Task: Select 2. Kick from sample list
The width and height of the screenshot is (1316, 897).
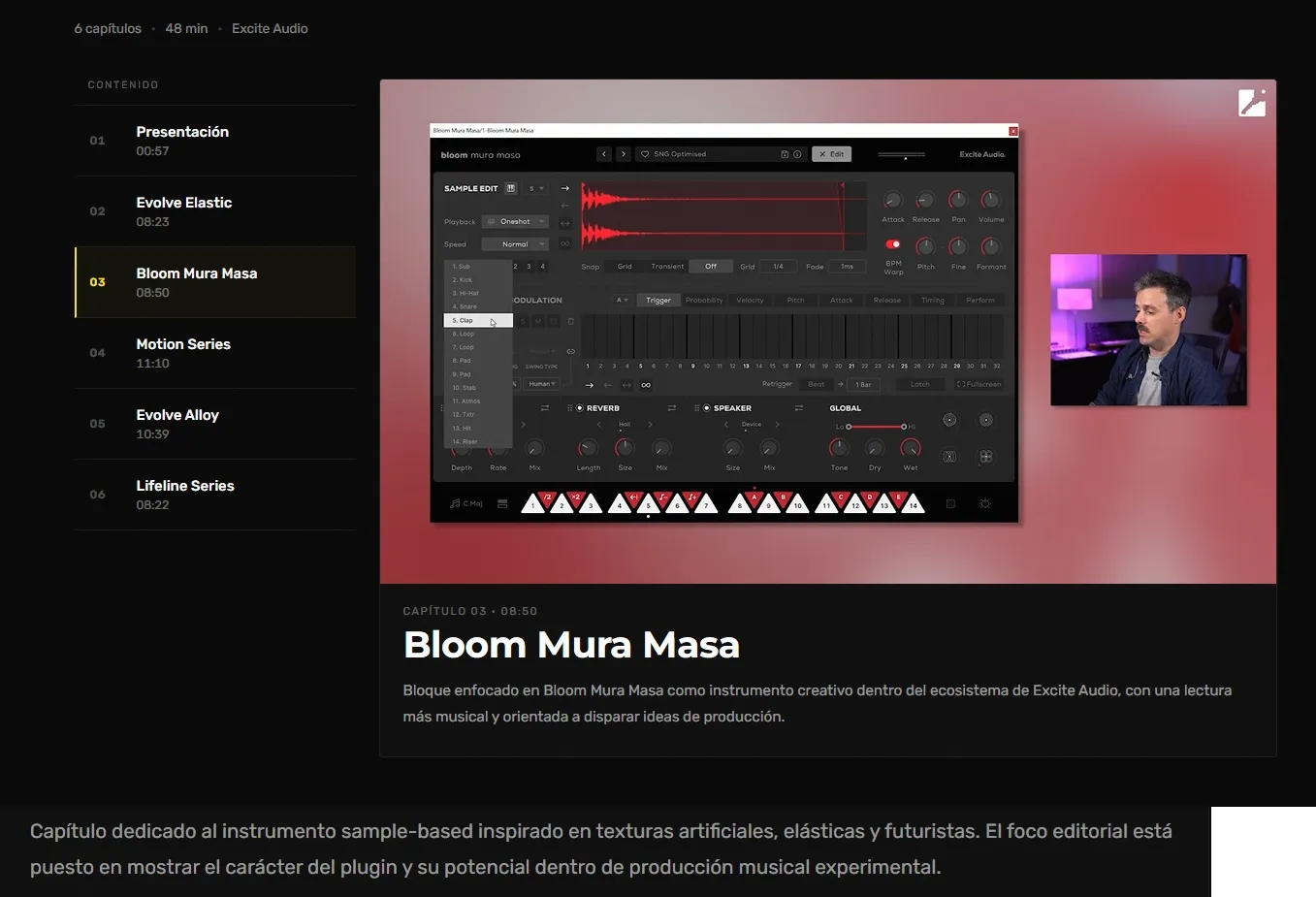Action: (478, 279)
